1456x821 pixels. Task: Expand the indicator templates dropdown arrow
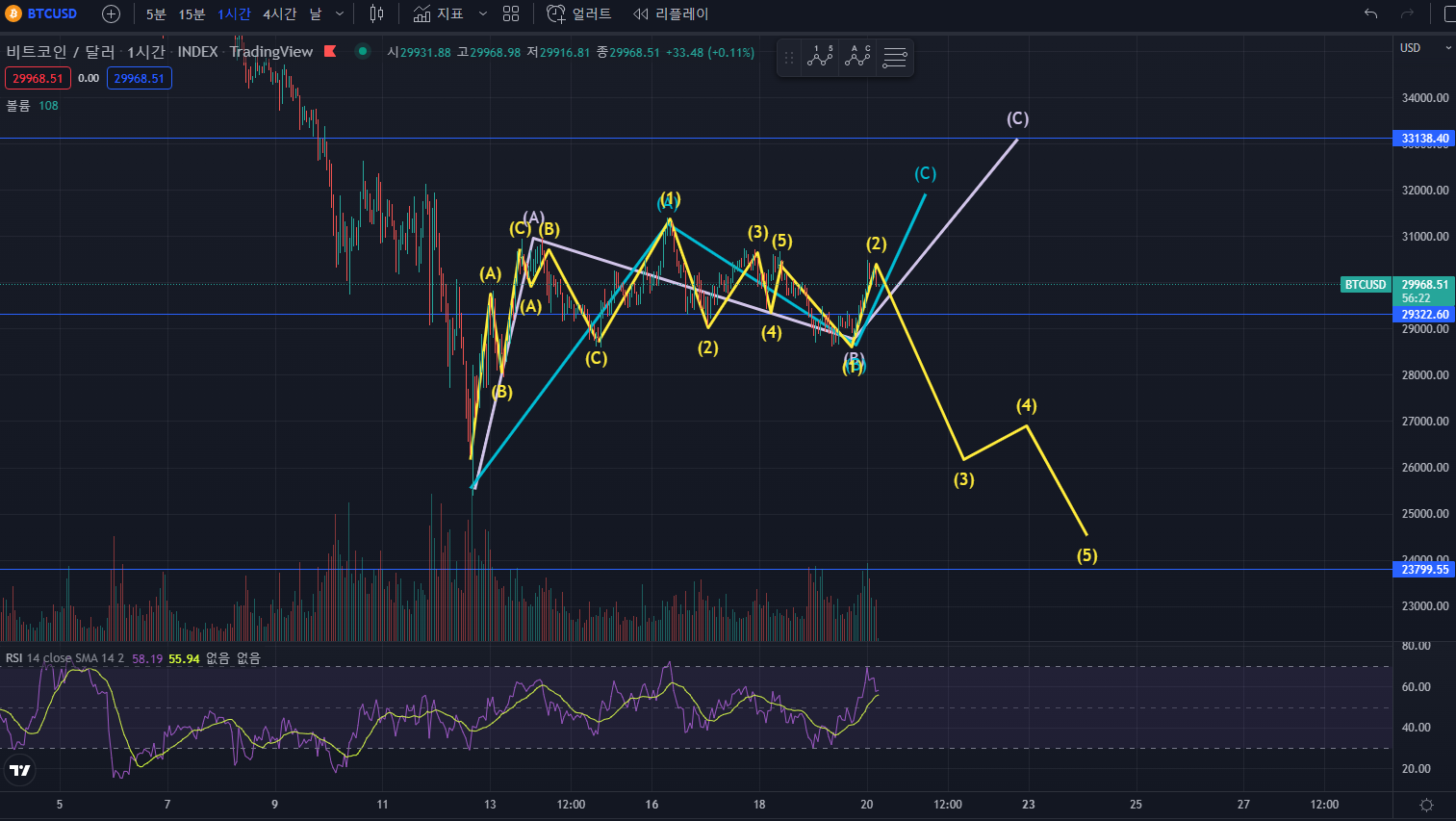pos(483,13)
